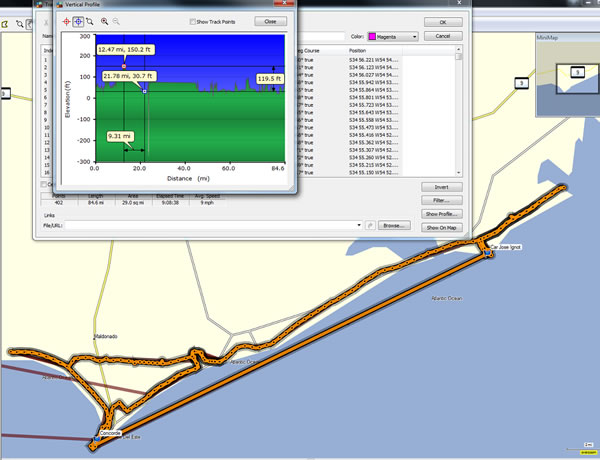Click the red marker at 12.47 mi
Image resolution: width=600 pixels, height=460 pixels.
(x=124, y=66)
